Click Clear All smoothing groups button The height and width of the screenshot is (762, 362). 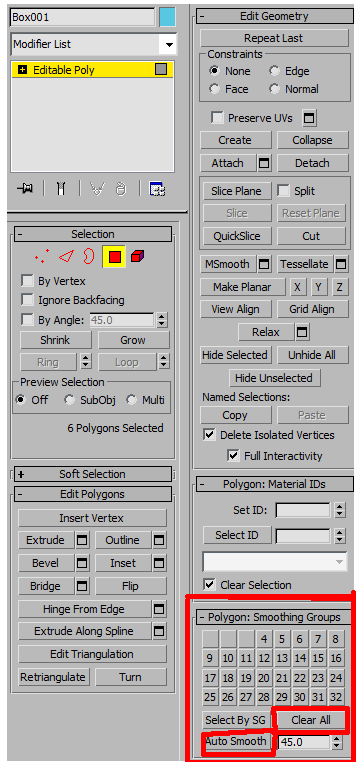pos(311,720)
